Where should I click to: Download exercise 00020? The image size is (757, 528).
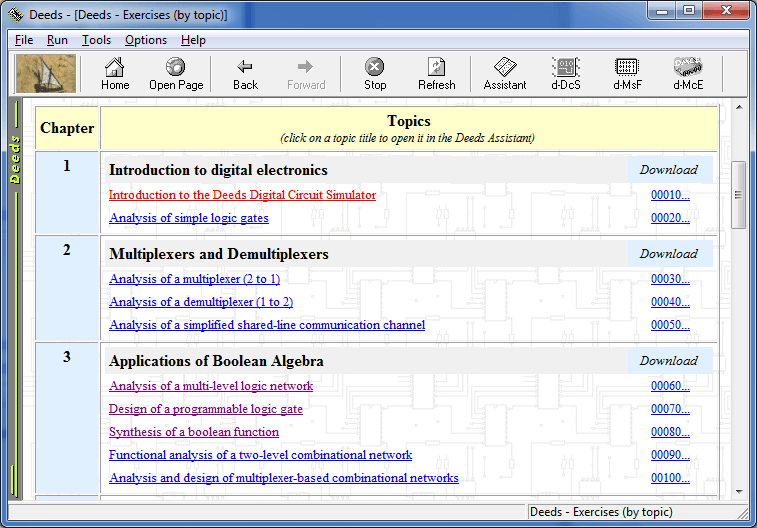click(670, 218)
